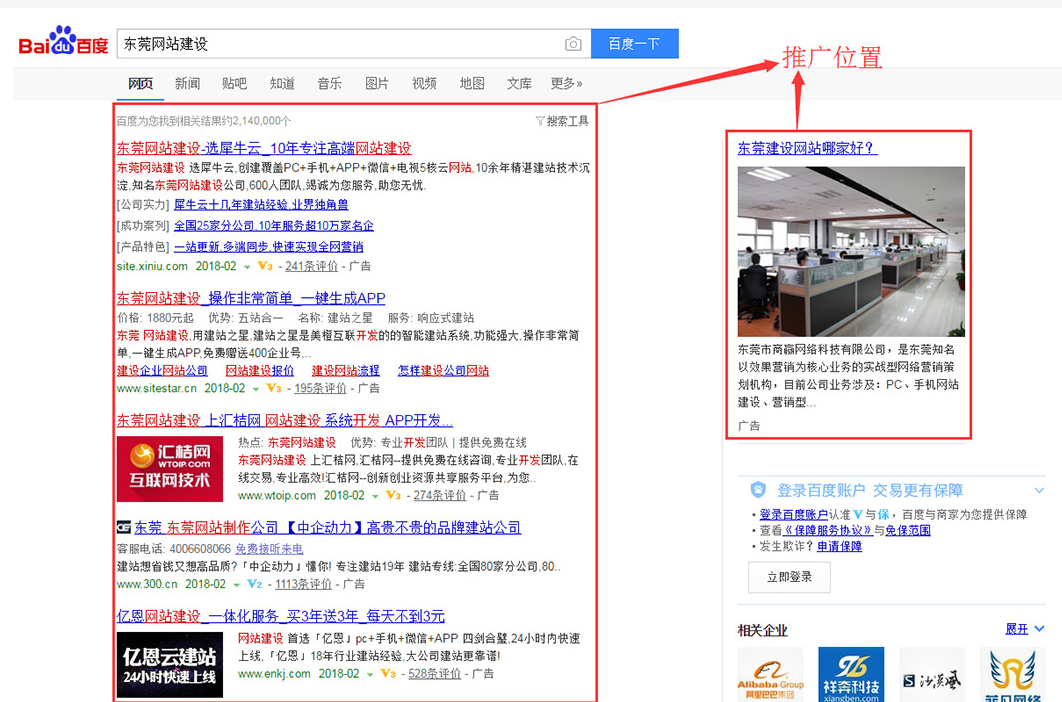Open the winged-logo related company

click(x=1013, y=674)
